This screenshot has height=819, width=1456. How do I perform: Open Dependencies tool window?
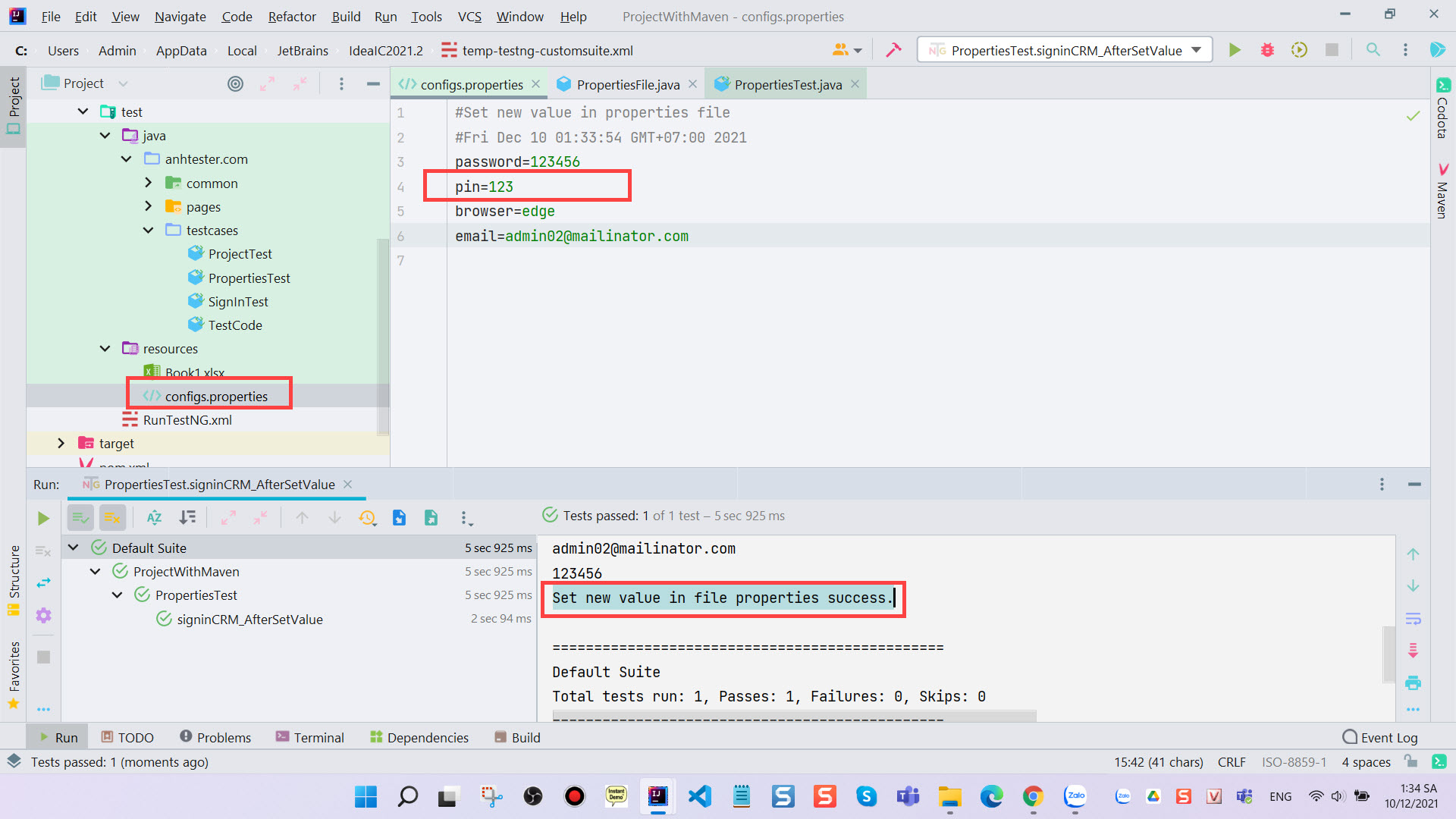pyautogui.click(x=419, y=737)
